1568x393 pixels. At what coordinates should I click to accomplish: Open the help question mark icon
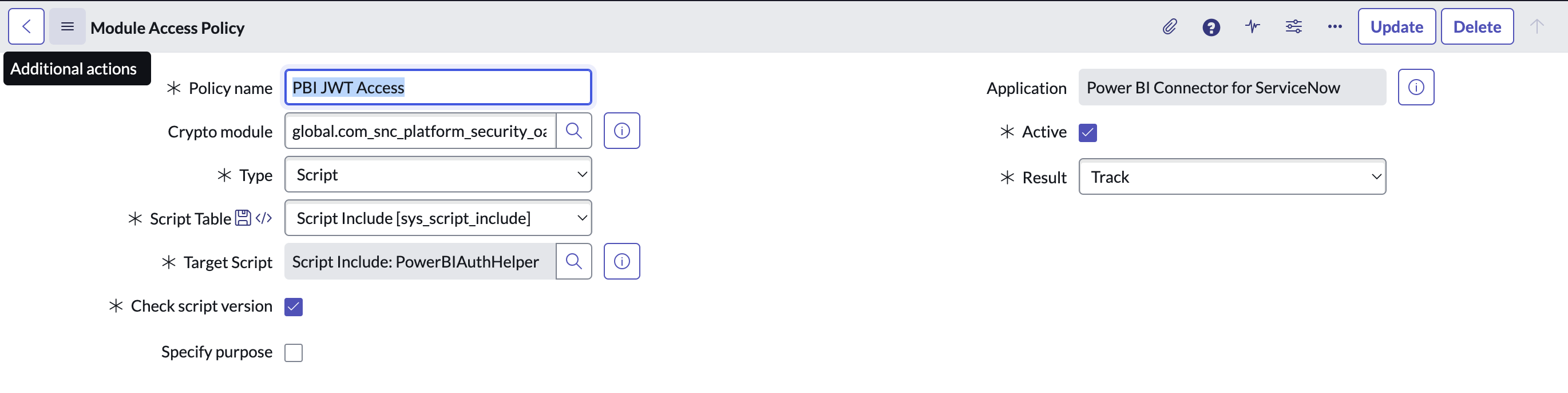coord(1211,27)
